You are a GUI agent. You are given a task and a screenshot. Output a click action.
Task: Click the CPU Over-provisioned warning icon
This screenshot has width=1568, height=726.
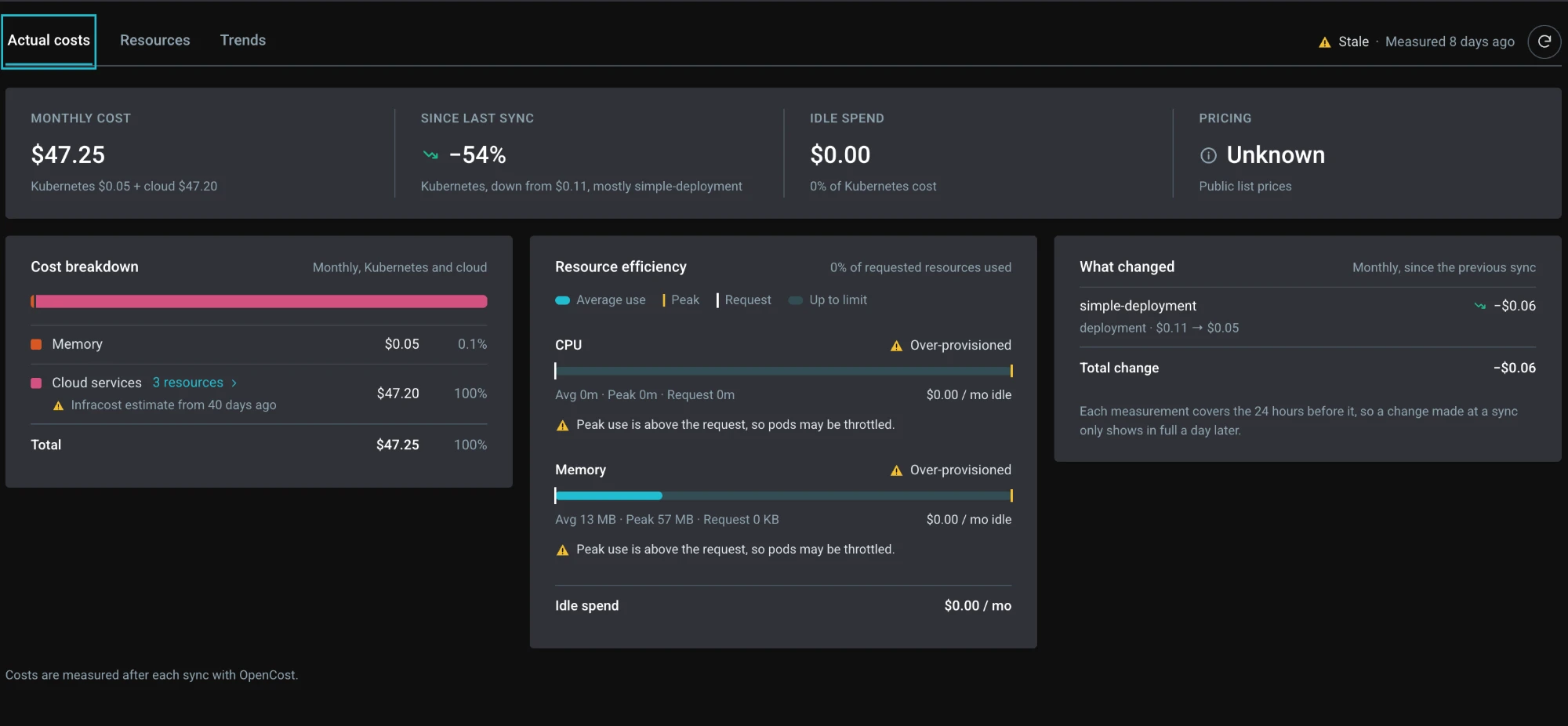[896, 346]
